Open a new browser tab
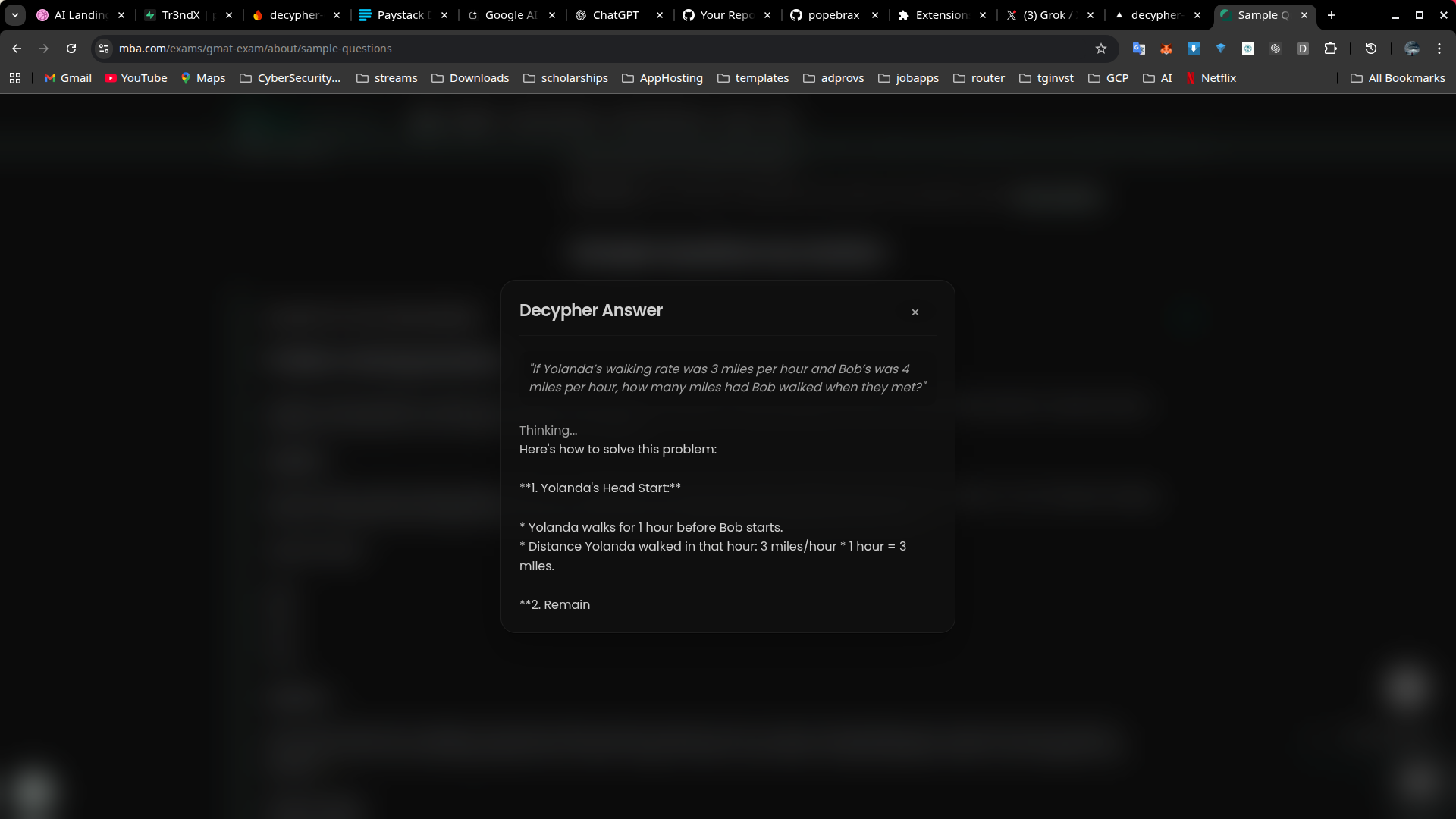The width and height of the screenshot is (1456, 819). point(1332,15)
